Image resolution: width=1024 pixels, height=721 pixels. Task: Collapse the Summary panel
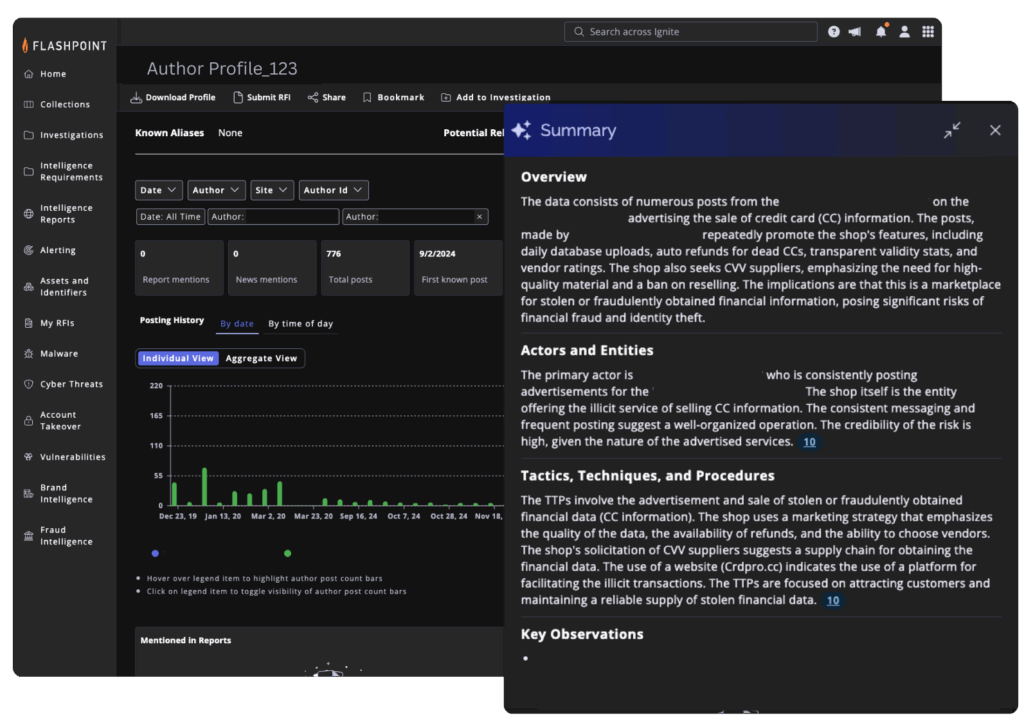952,130
